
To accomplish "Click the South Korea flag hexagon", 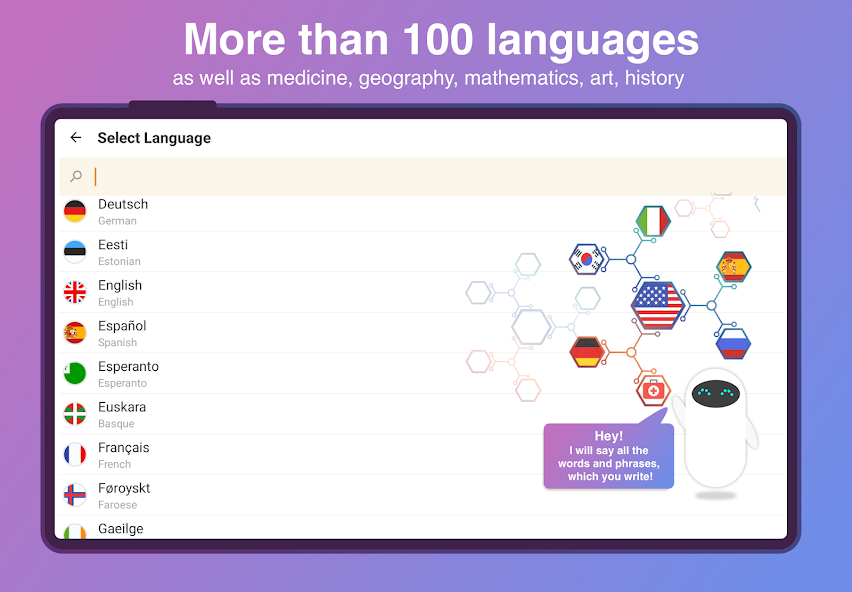I will point(588,260).
